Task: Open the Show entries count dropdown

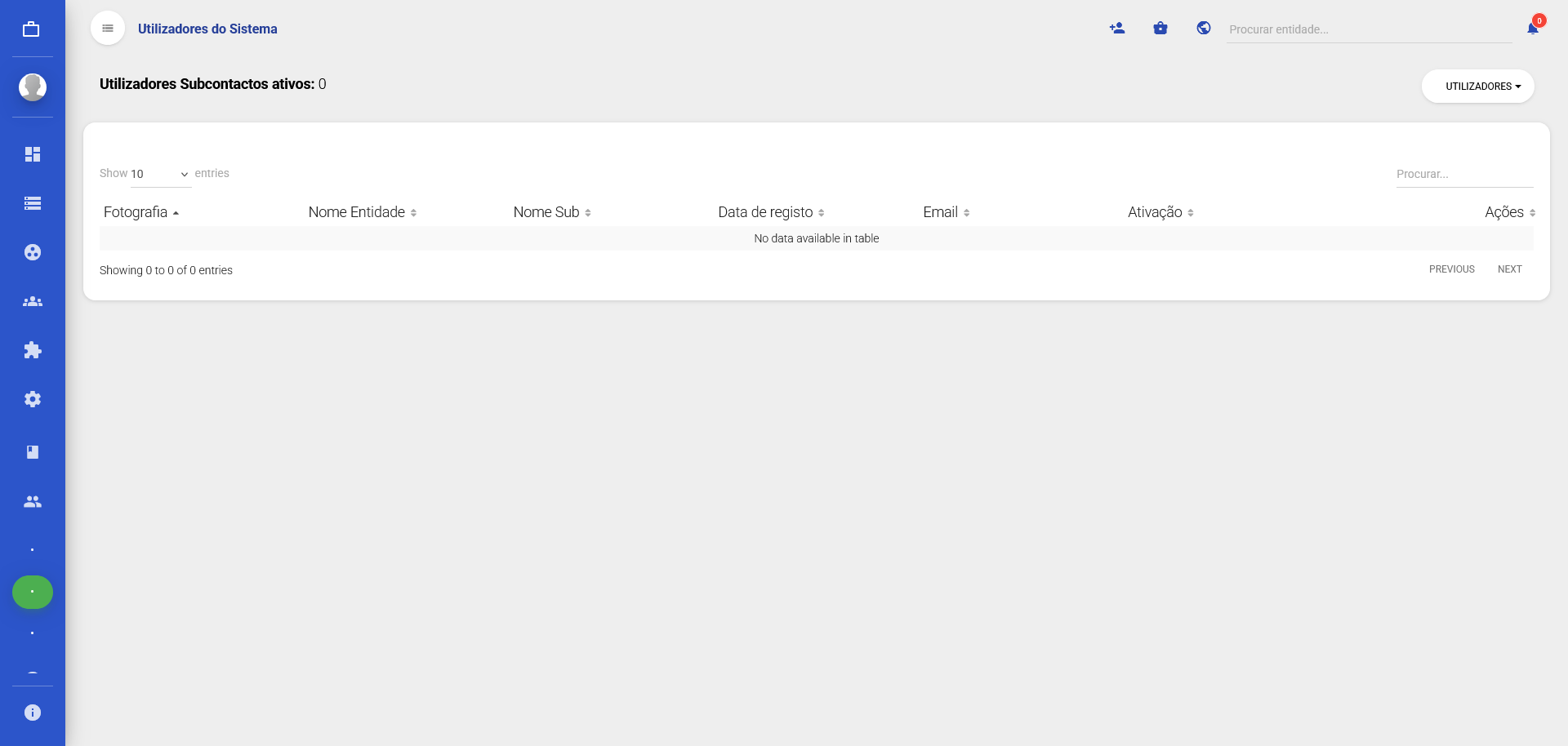Action: (160, 174)
